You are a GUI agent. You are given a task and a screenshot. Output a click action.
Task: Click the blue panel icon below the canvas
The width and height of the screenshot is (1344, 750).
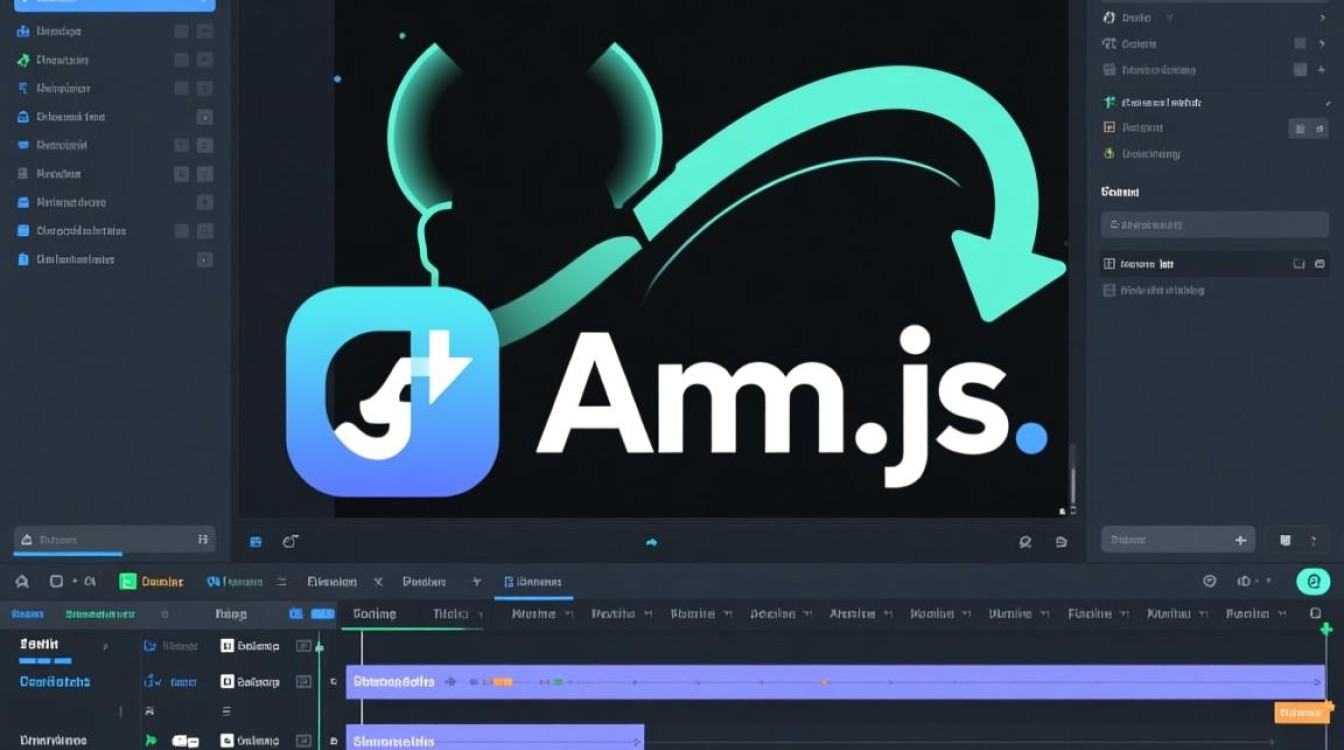[255, 542]
